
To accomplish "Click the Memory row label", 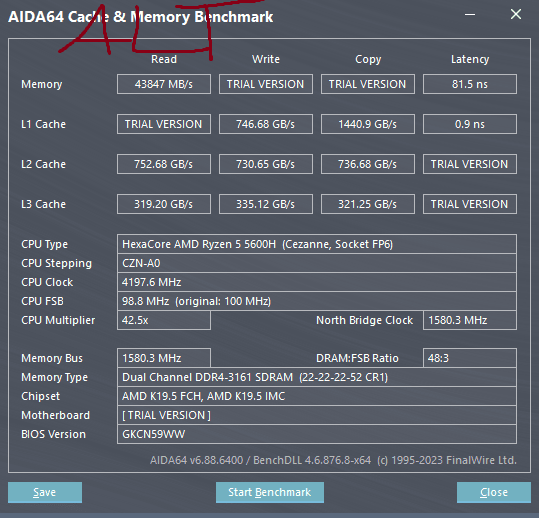I will [42, 84].
